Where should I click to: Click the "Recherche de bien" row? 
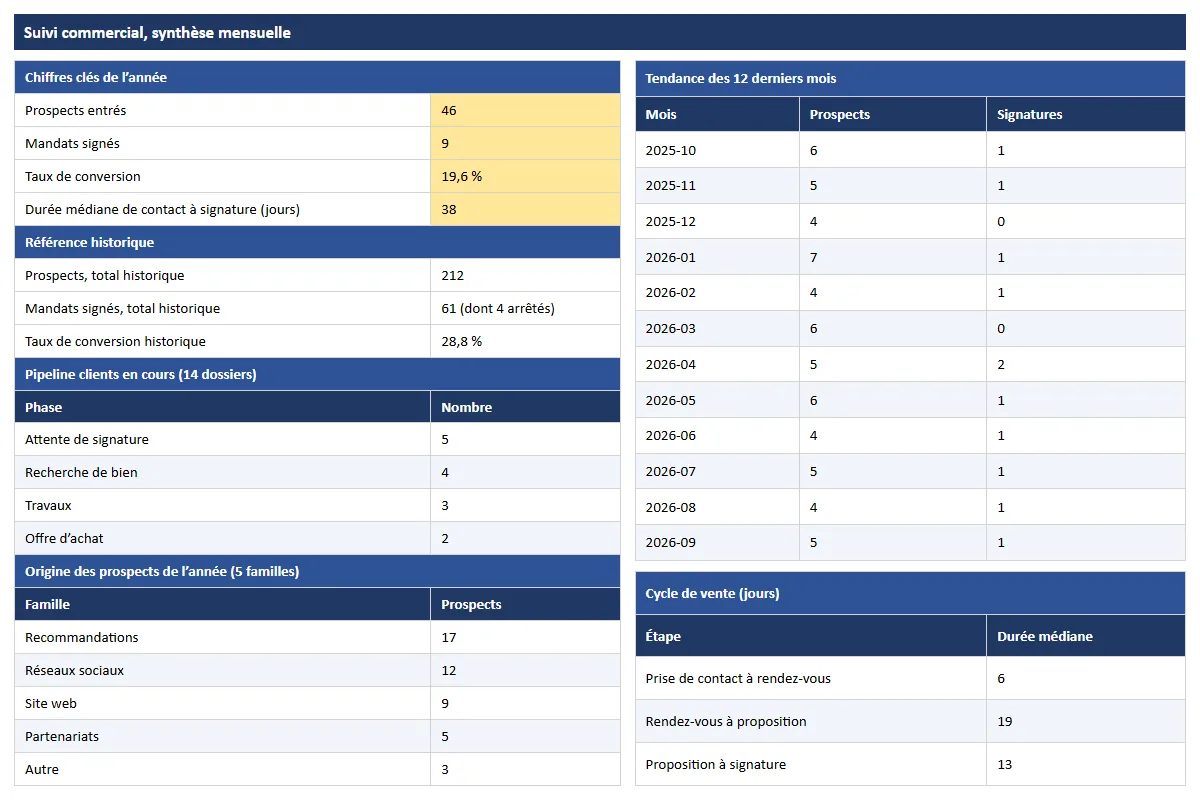[x=317, y=472]
